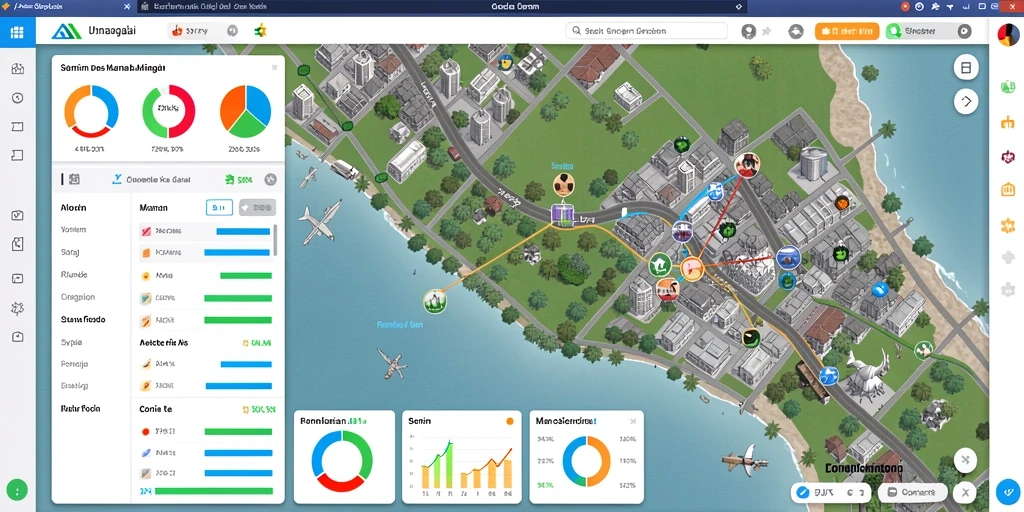Toggle the grey option beside Maman
This screenshot has height=512, width=1024.
coord(257,208)
